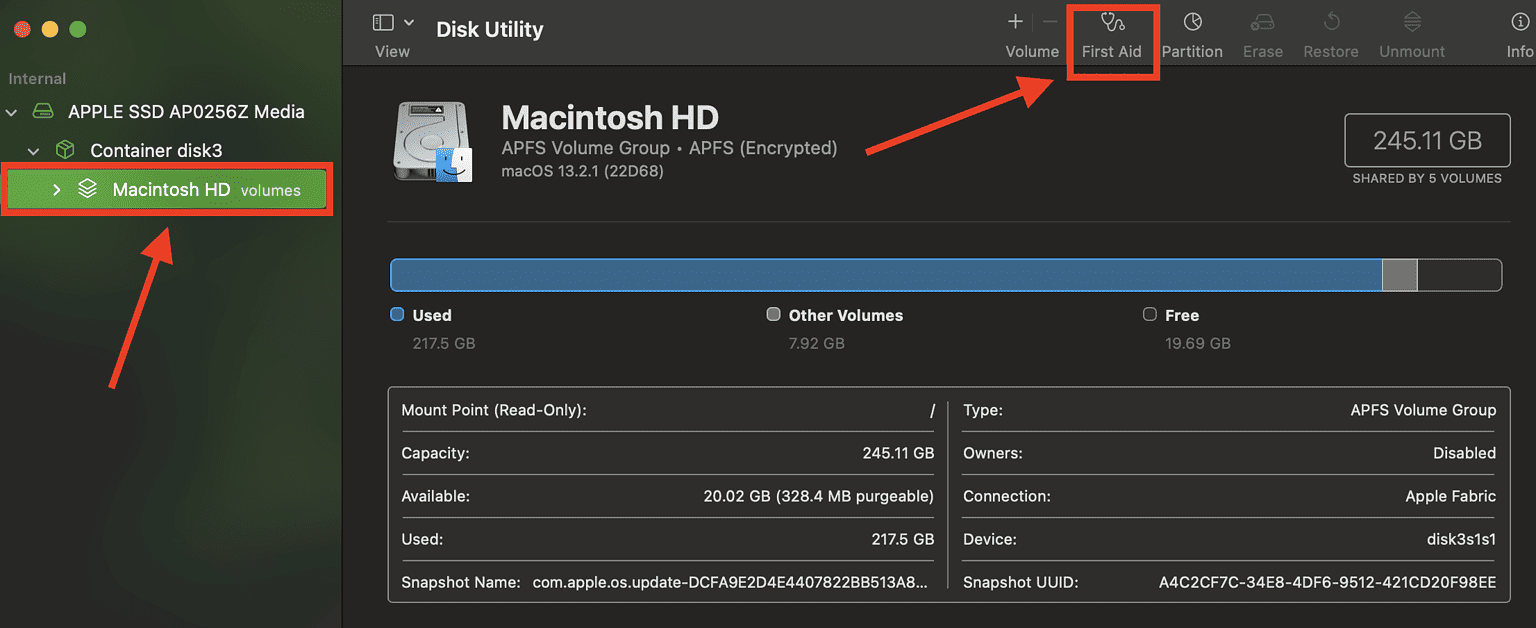The width and height of the screenshot is (1536, 628).
Task: Click the Apple Fabric connection value
Action: [1451, 496]
